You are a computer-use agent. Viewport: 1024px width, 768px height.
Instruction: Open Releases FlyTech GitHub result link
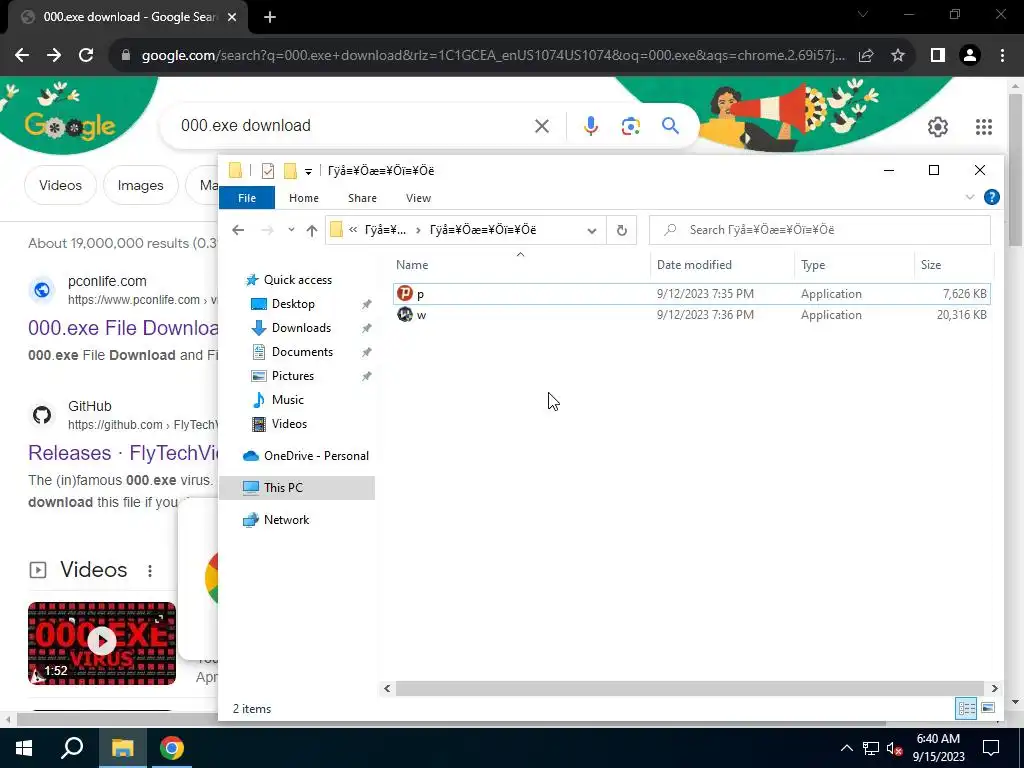click(123, 453)
